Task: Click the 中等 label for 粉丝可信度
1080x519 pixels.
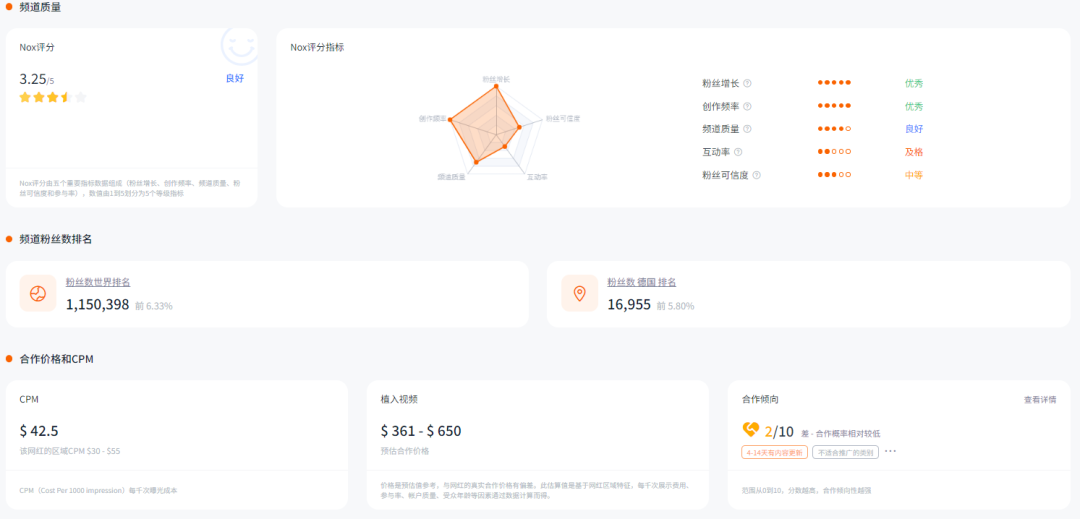Action: pos(914,175)
